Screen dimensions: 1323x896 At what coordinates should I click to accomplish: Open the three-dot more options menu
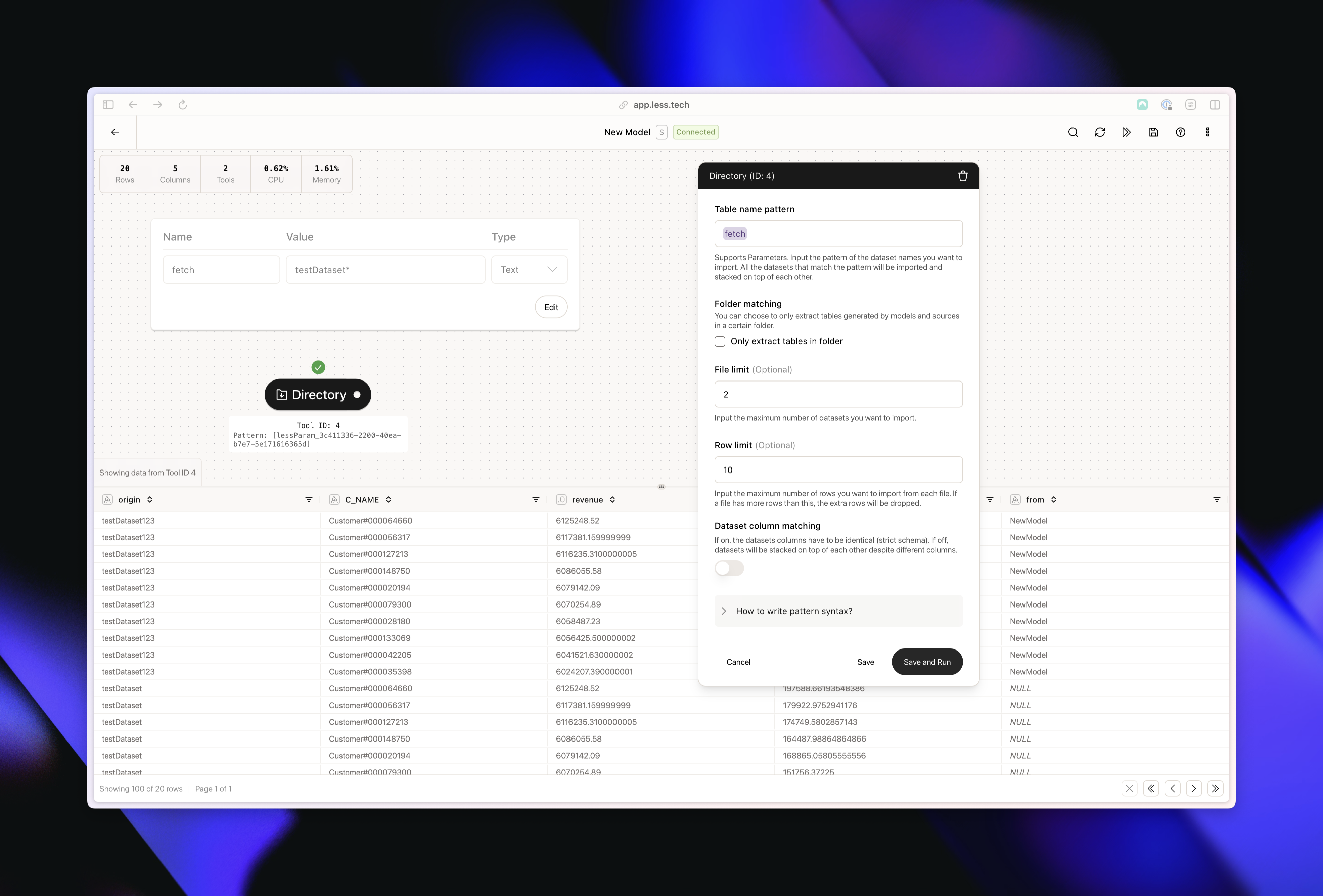[x=1207, y=132]
